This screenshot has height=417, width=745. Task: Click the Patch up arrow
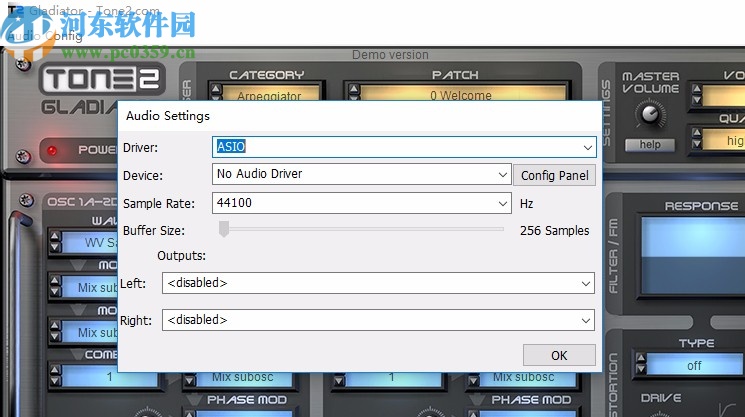(353, 88)
